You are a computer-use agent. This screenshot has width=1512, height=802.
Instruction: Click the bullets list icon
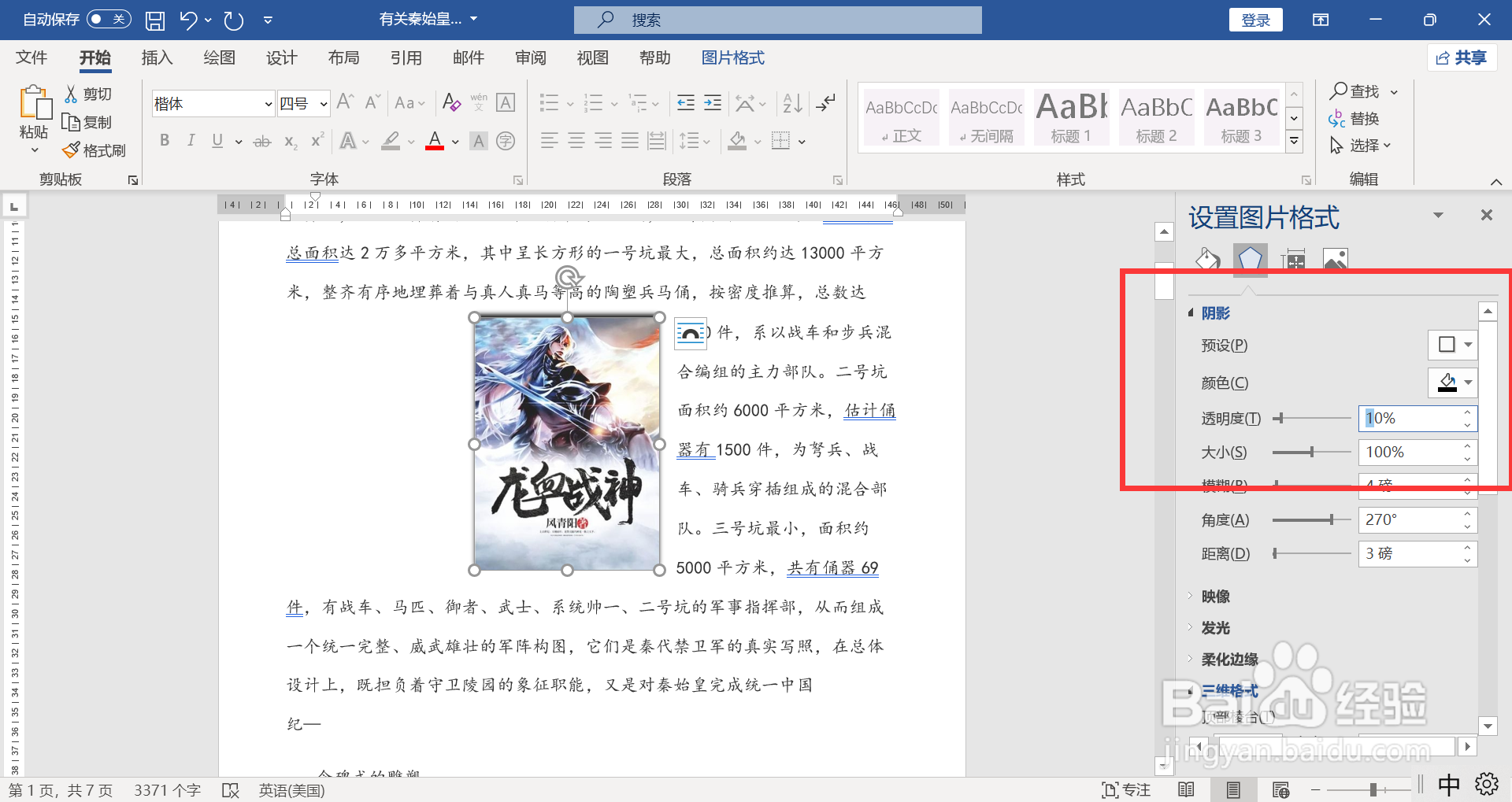[549, 102]
